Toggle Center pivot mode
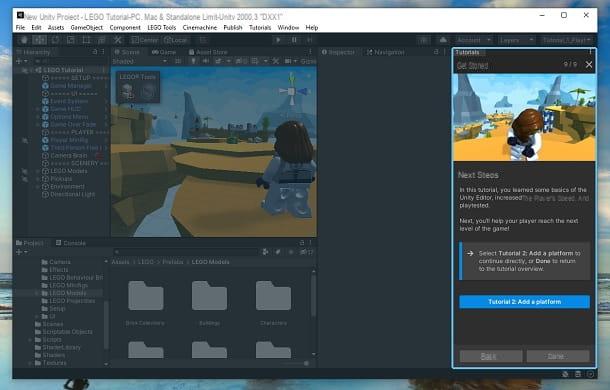The height and width of the screenshot is (390, 610). [x=144, y=40]
